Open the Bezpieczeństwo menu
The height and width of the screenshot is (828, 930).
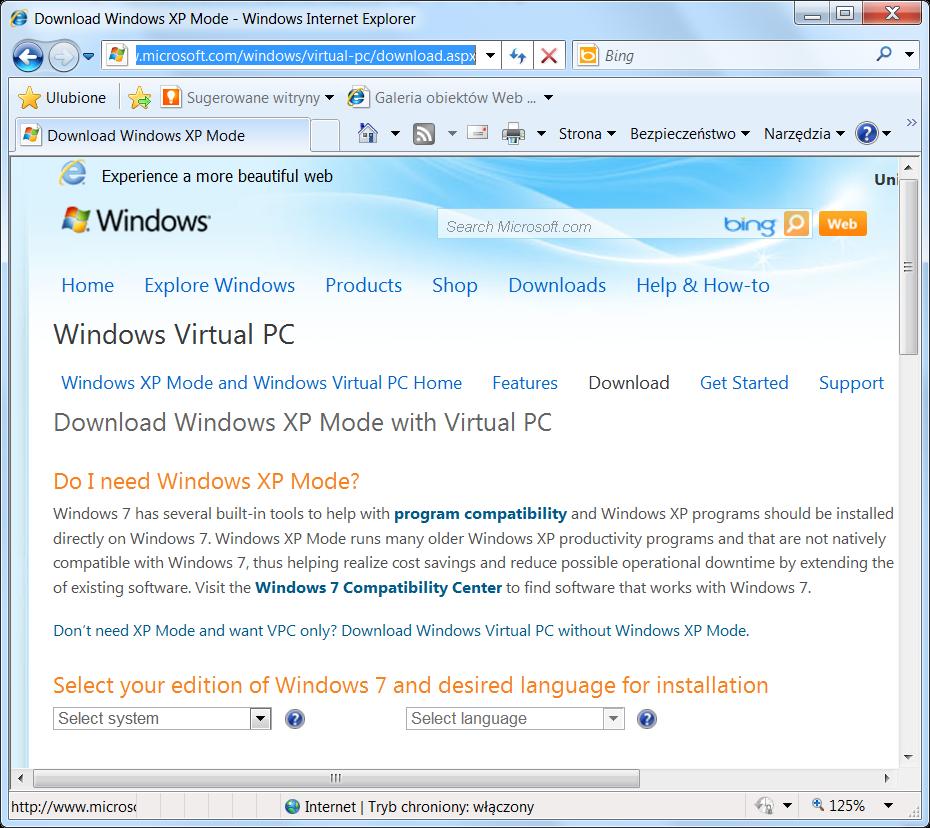click(690, 134)
